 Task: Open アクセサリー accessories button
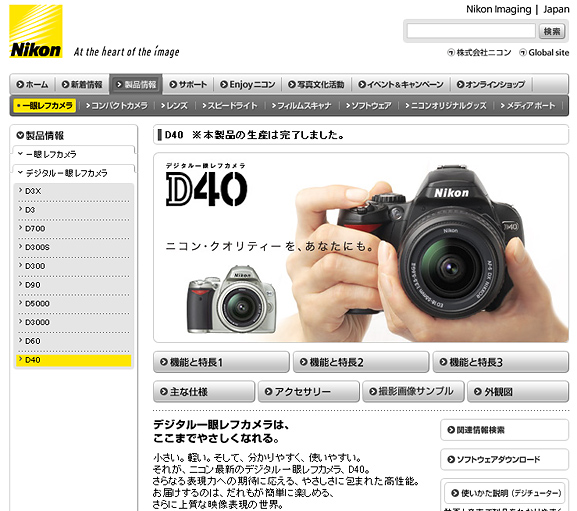click(x=309, y=392)
